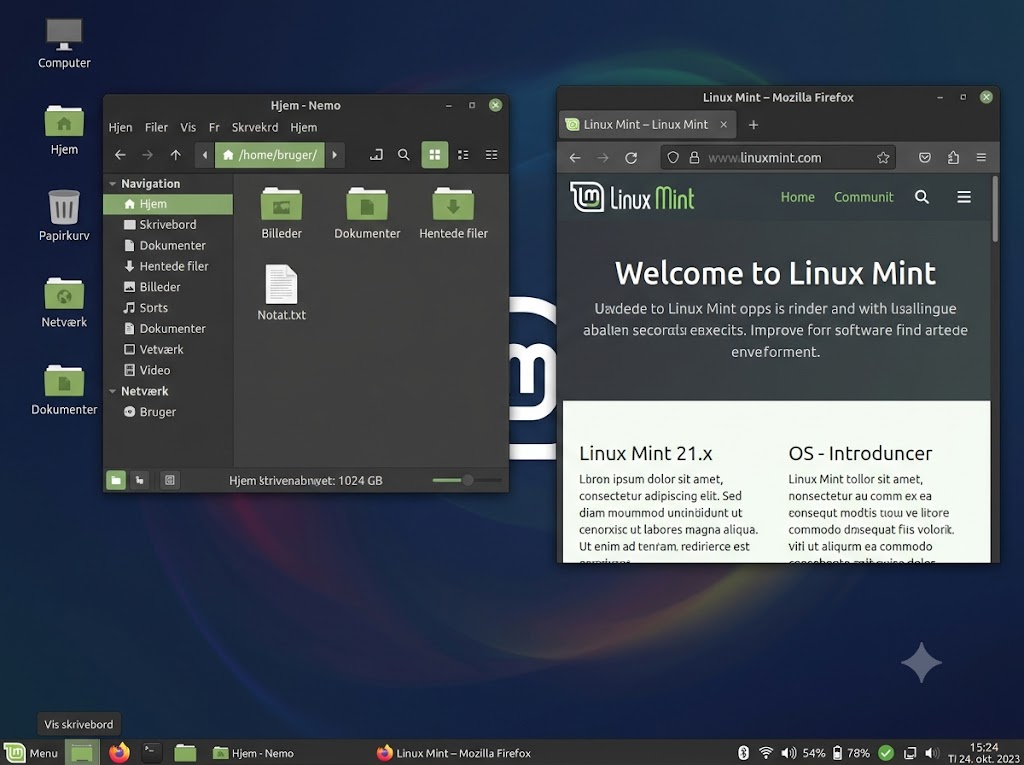
Task: Select Billeder in the Nemo sidebar
Action: (168, 287)
